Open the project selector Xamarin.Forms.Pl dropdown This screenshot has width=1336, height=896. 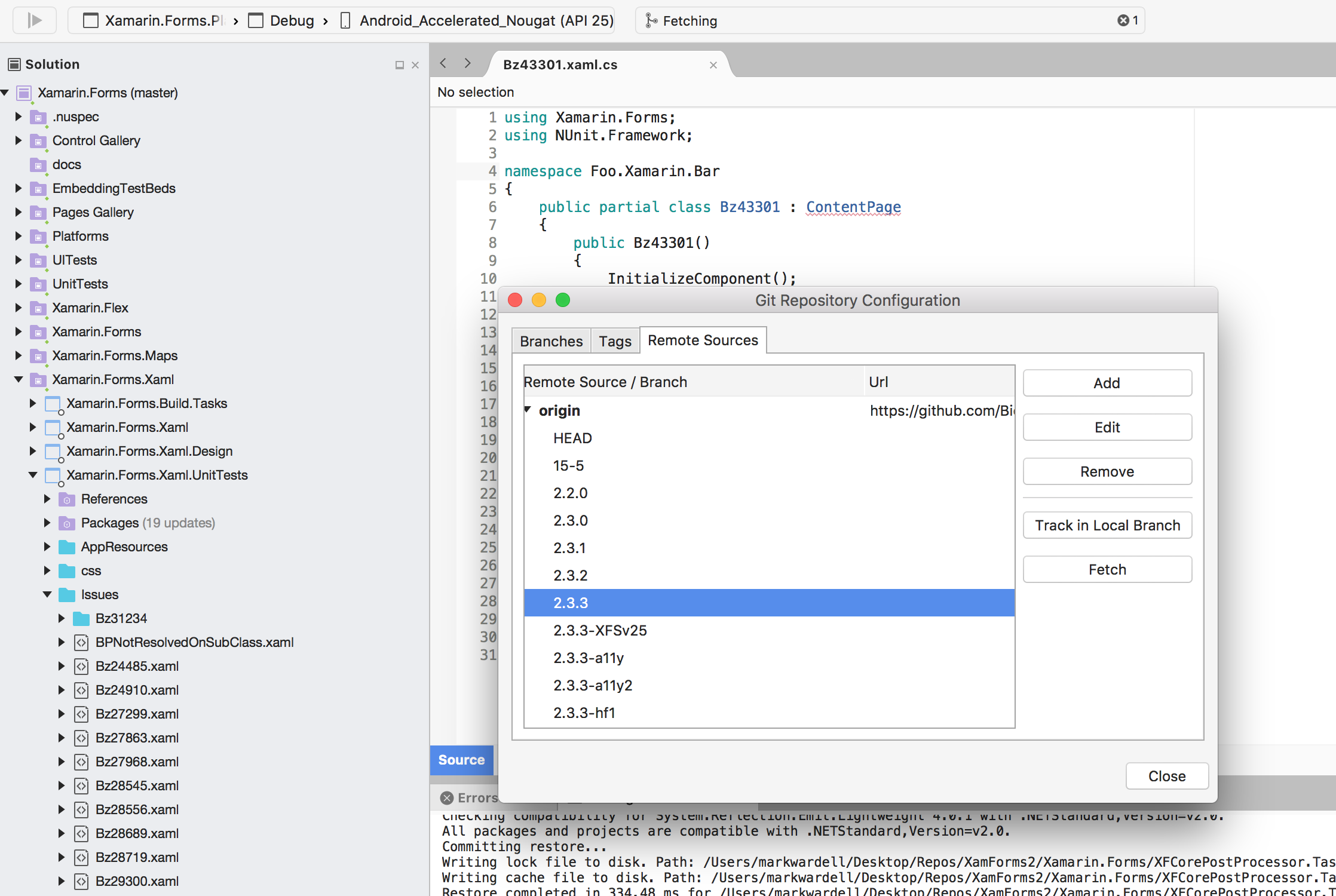[154, 21]
